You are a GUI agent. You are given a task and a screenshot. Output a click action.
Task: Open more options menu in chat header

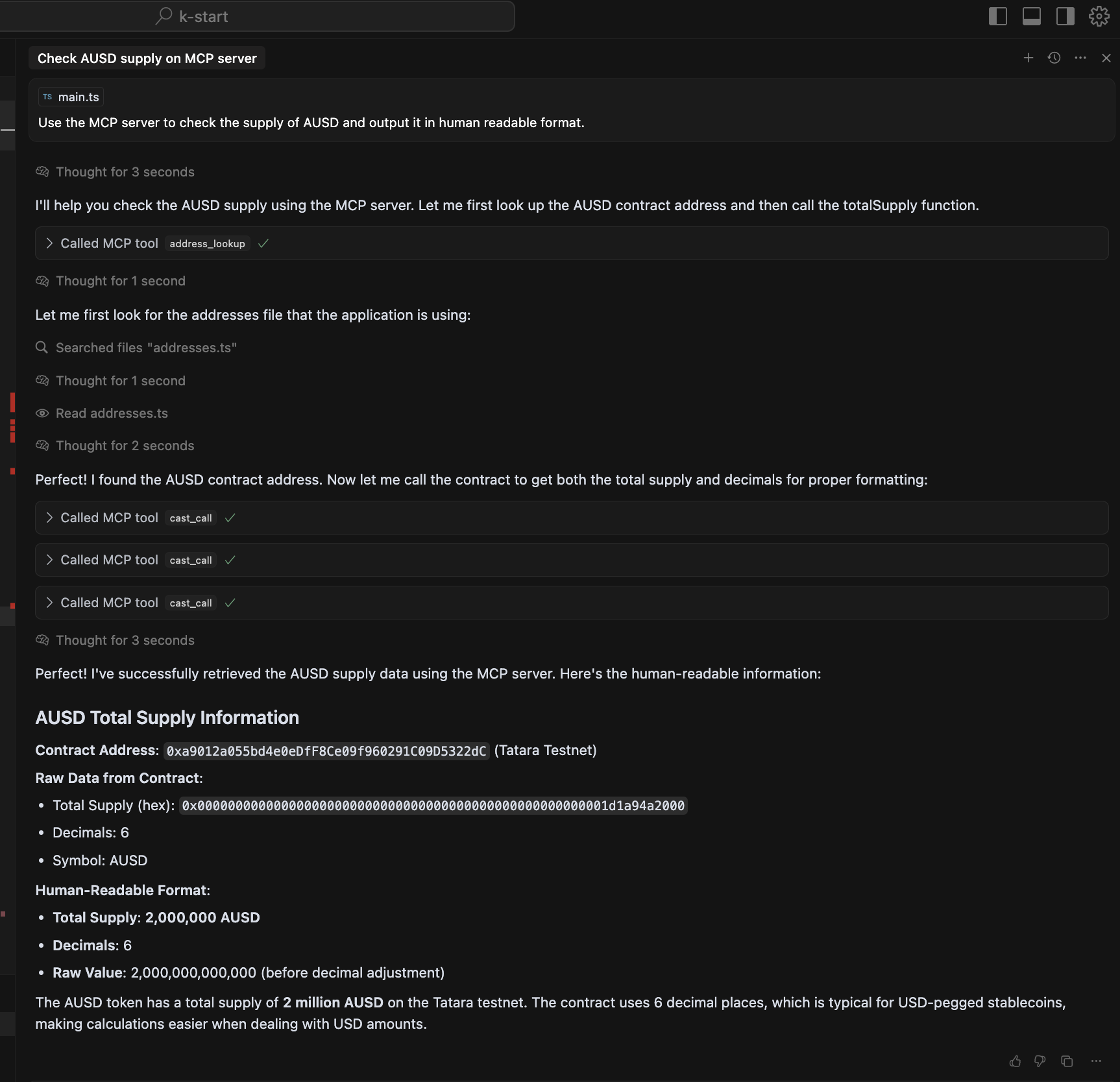(1080, 58)
